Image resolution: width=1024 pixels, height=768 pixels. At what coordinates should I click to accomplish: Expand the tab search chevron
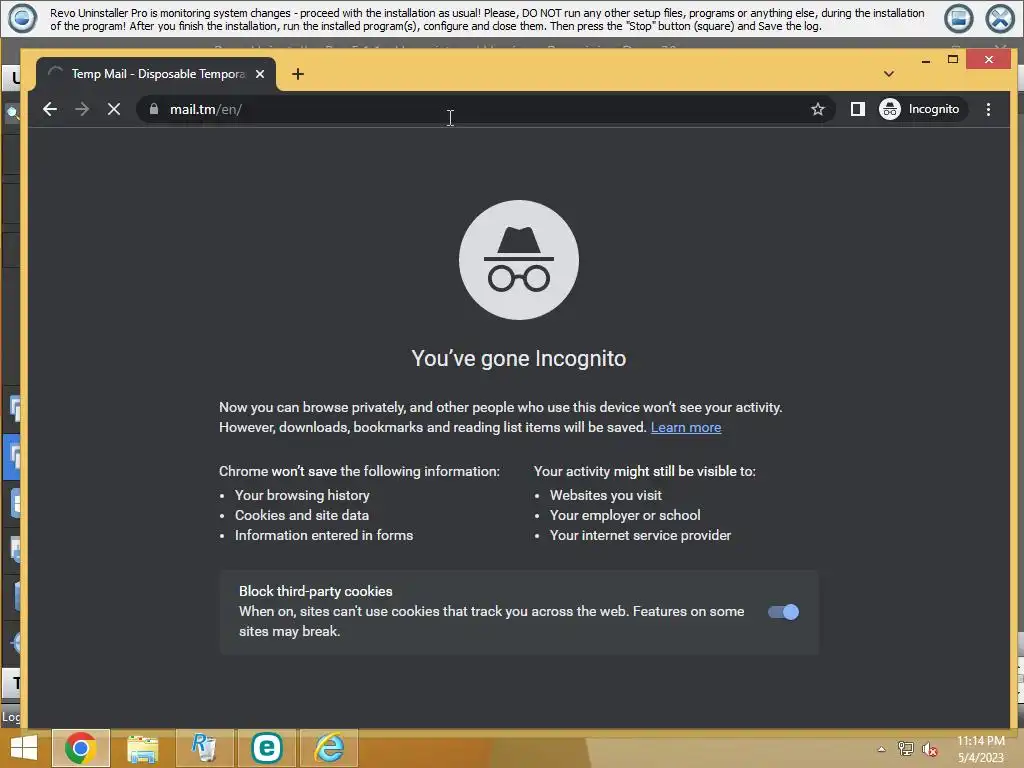coord(889,74)
